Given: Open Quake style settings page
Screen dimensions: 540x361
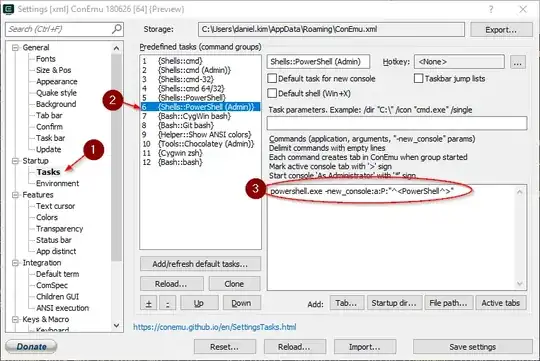Looking at the screenshot, I should pyautogui.click(x=56, y=93).
